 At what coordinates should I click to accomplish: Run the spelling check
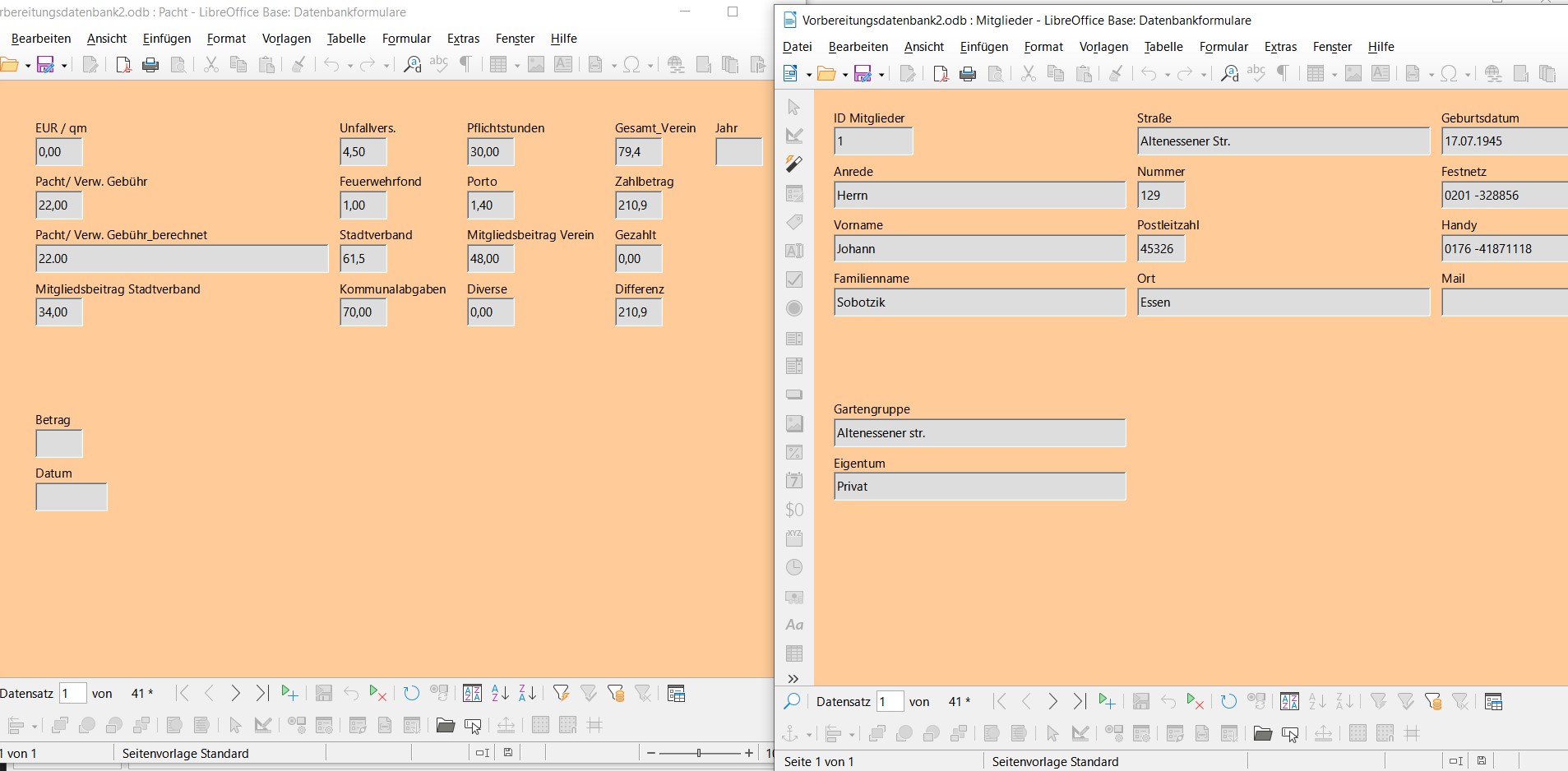[1256, 74]
